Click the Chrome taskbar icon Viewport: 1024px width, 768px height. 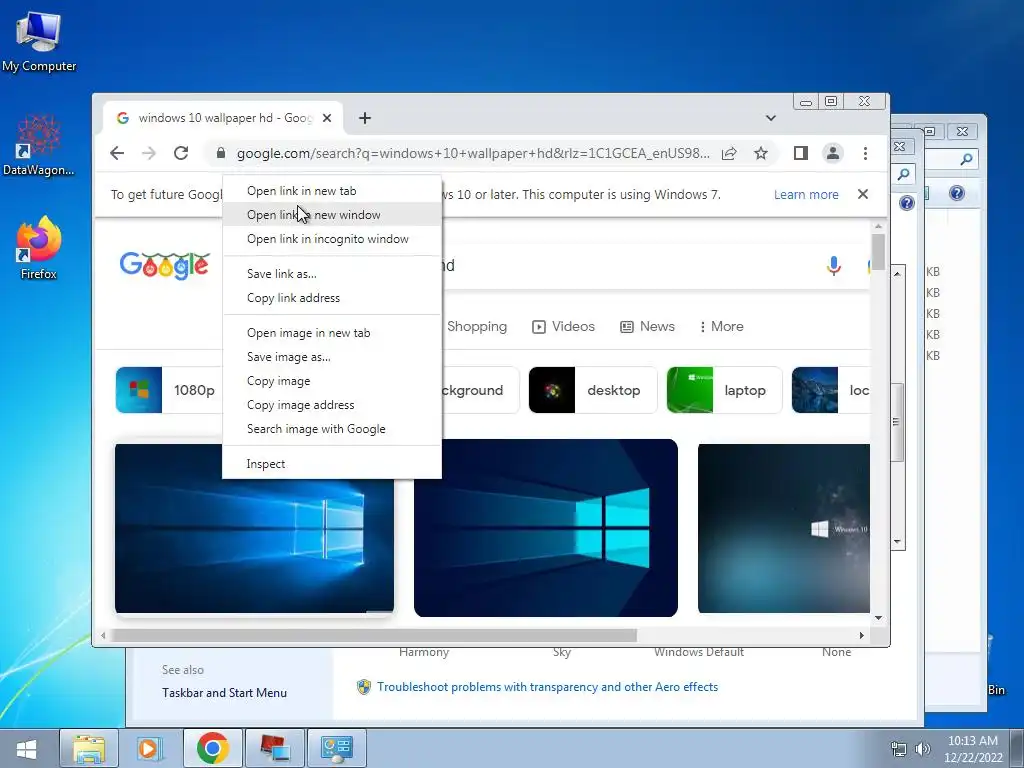pos(212,748)
